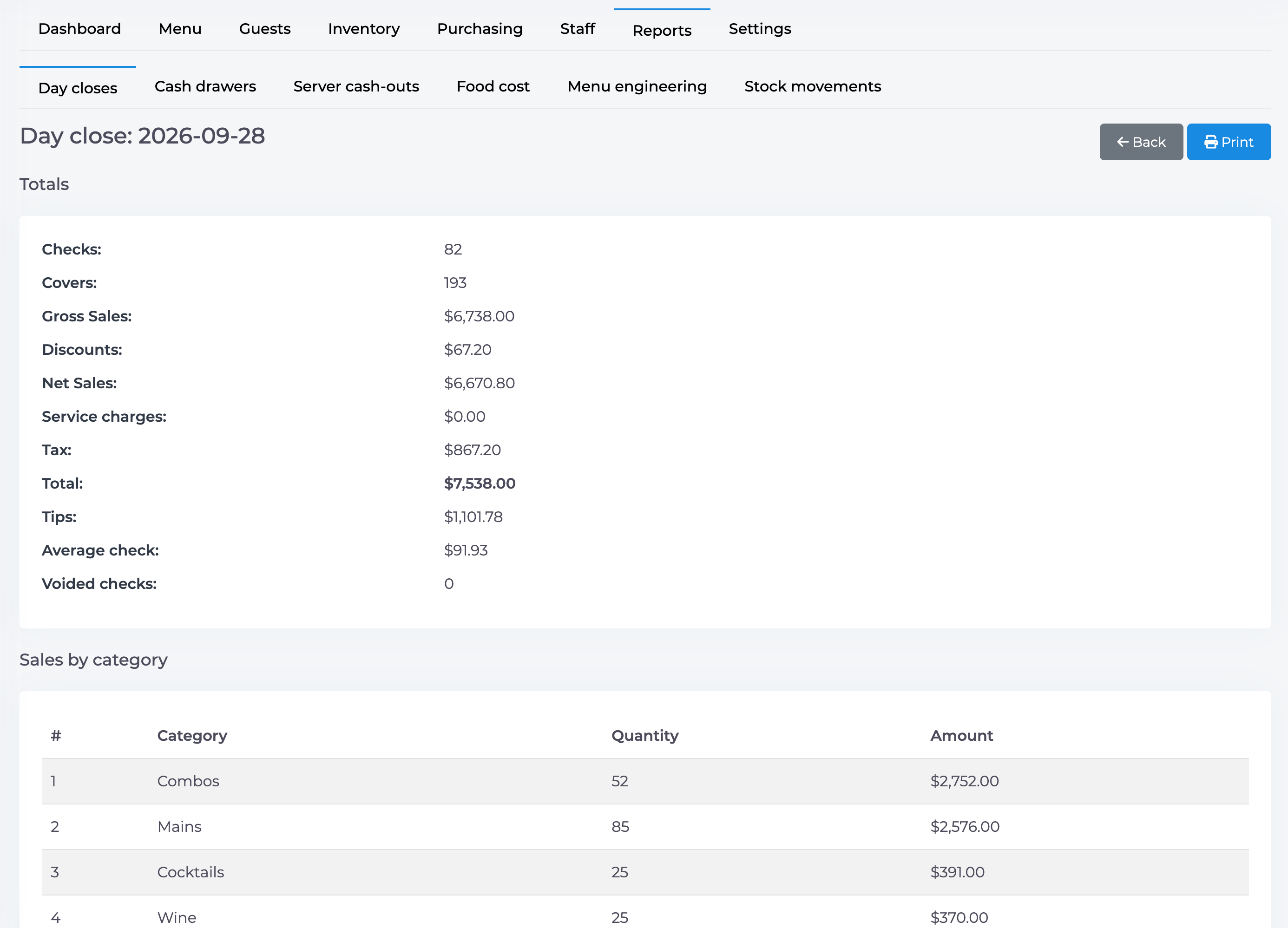
Task: Click the left arrow icon on Back
Action: tap(1123, 142)
